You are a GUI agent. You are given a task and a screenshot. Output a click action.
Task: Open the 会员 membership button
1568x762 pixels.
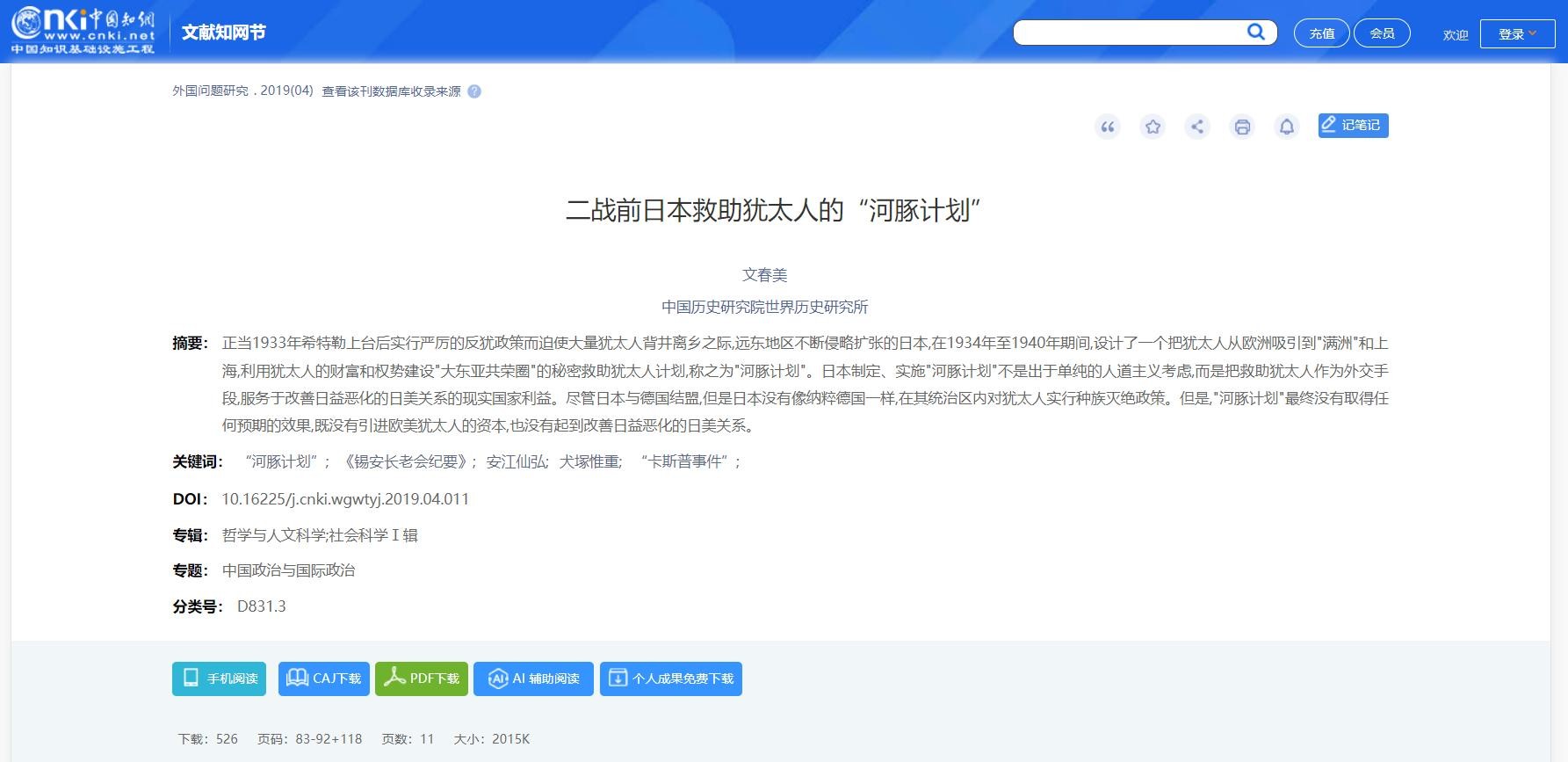(x=1382, y=33)
